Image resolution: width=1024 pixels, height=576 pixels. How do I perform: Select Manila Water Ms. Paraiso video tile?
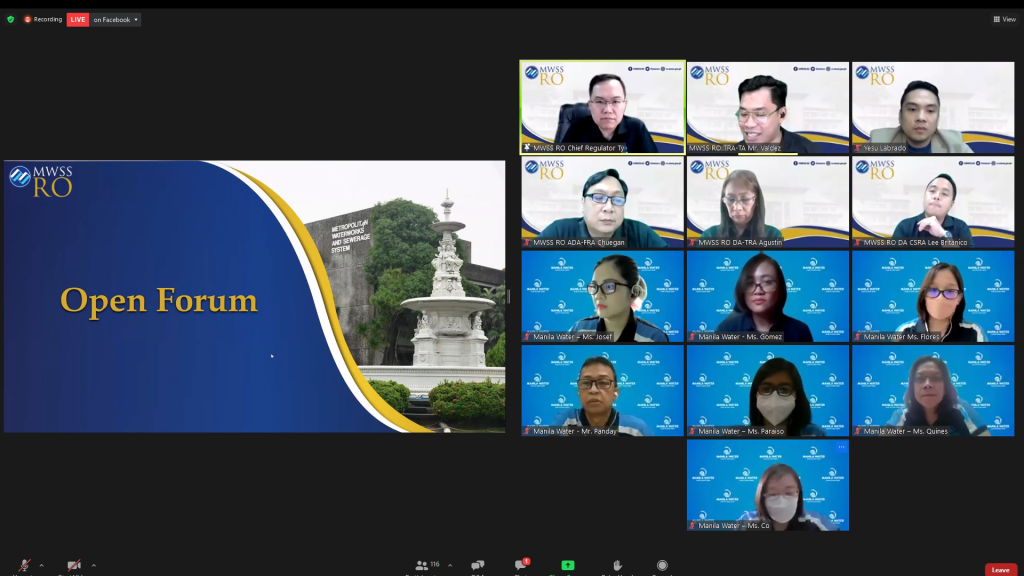[767, 391]
